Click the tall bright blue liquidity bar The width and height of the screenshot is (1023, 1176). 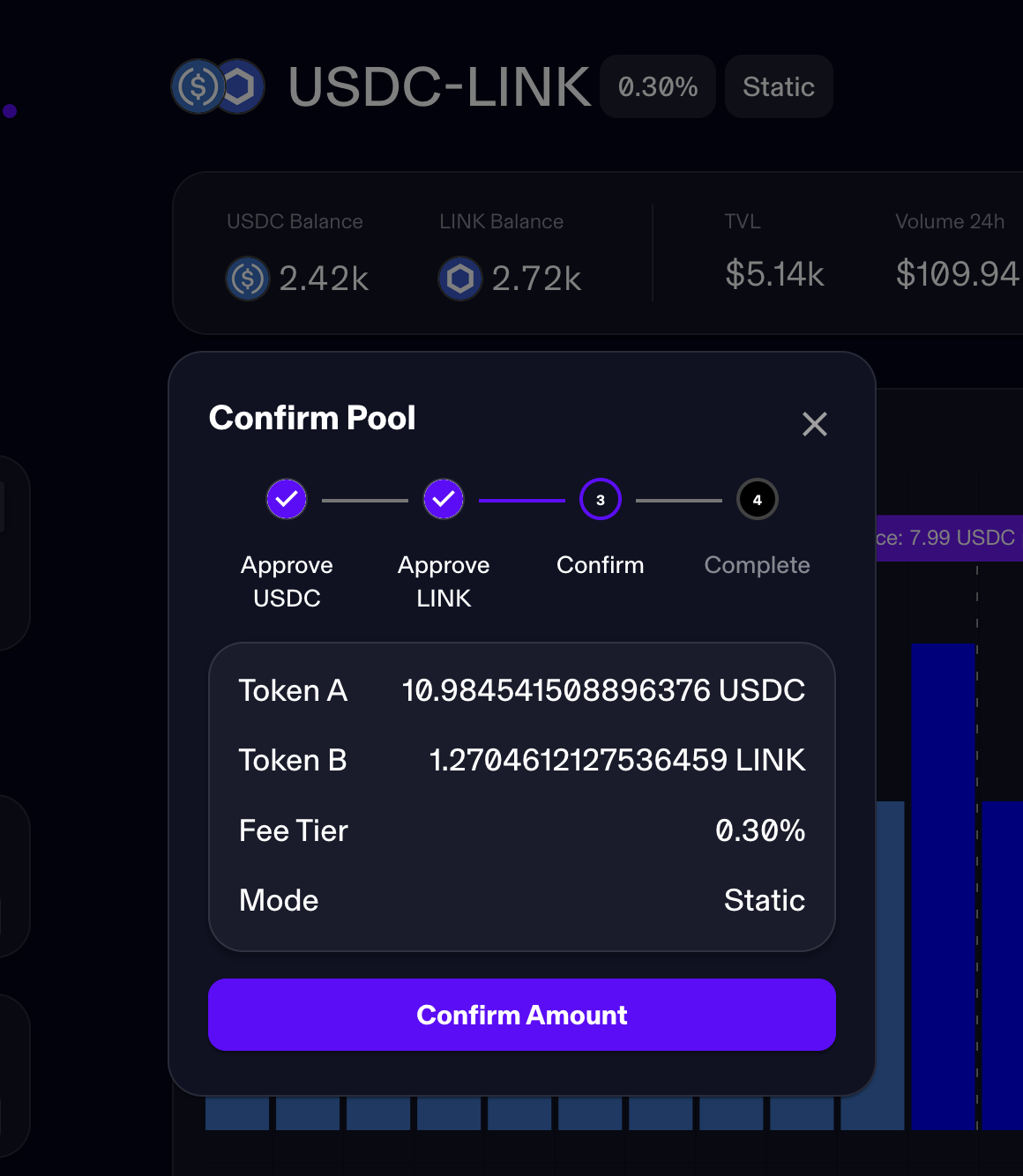point(943,882)
